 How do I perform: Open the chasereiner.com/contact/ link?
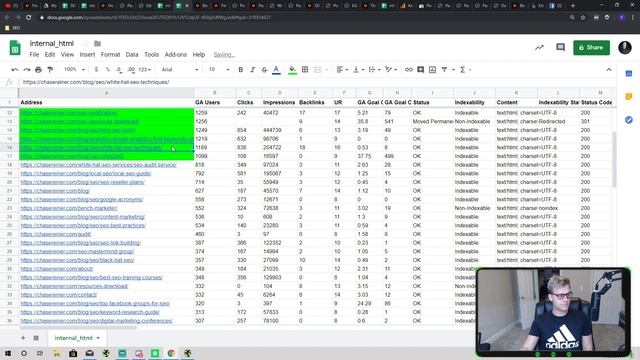(59, 295)
